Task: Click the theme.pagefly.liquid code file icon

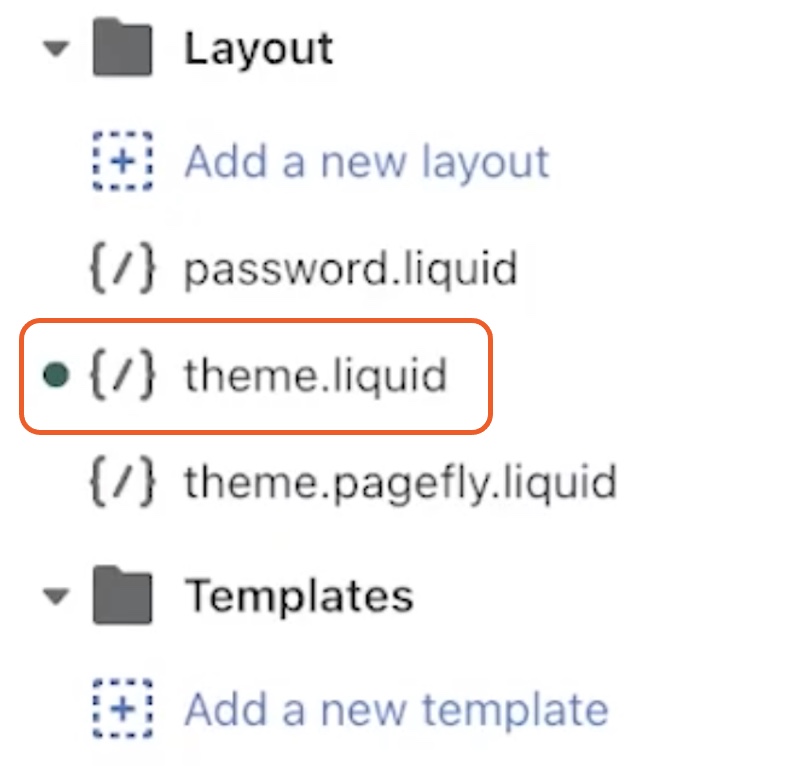Action: [x=122, y=481]
